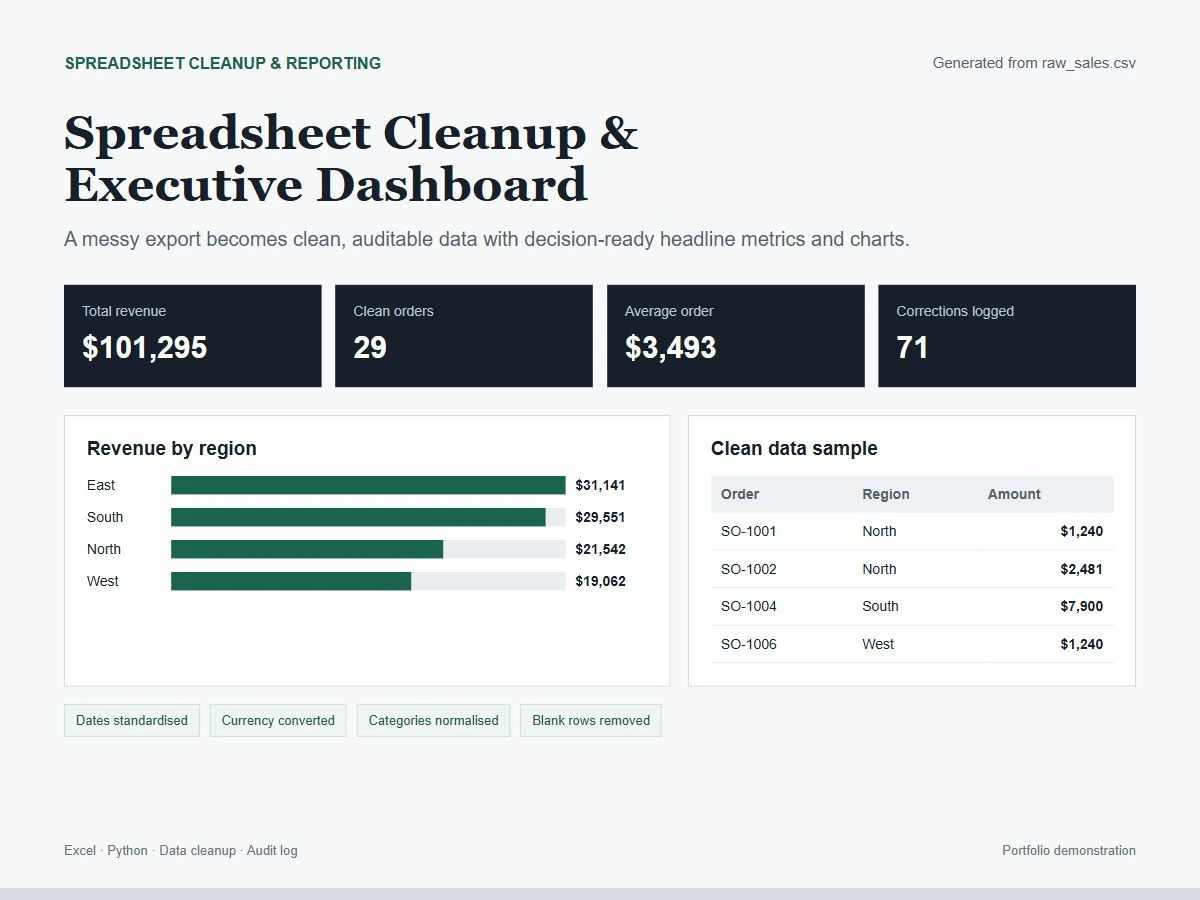Select the East revenue bar
1200x900 pixels.
368,485
